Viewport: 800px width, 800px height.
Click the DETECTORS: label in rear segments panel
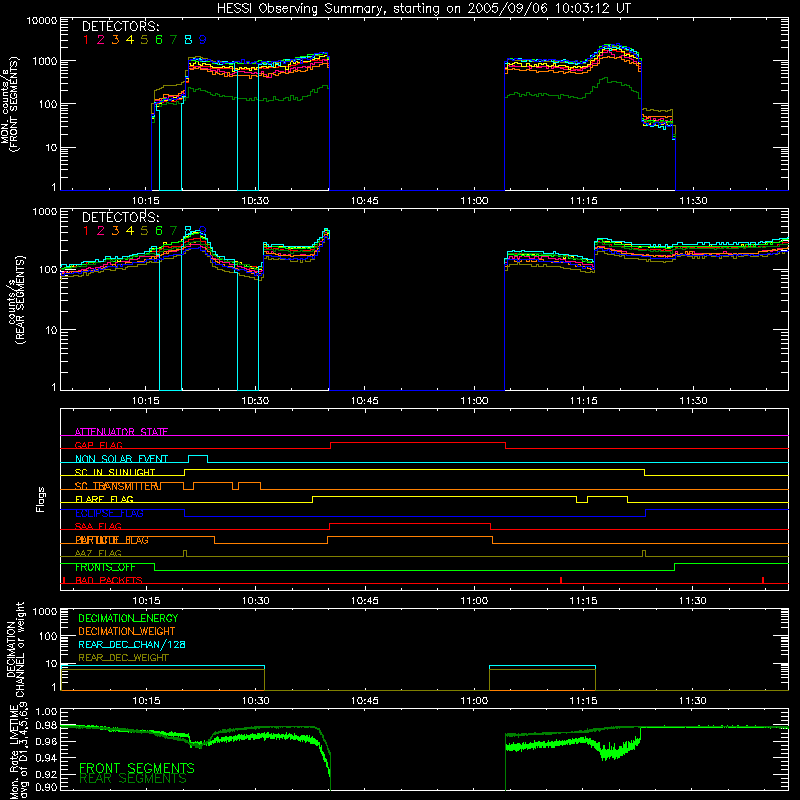click(x=120, y=217)
